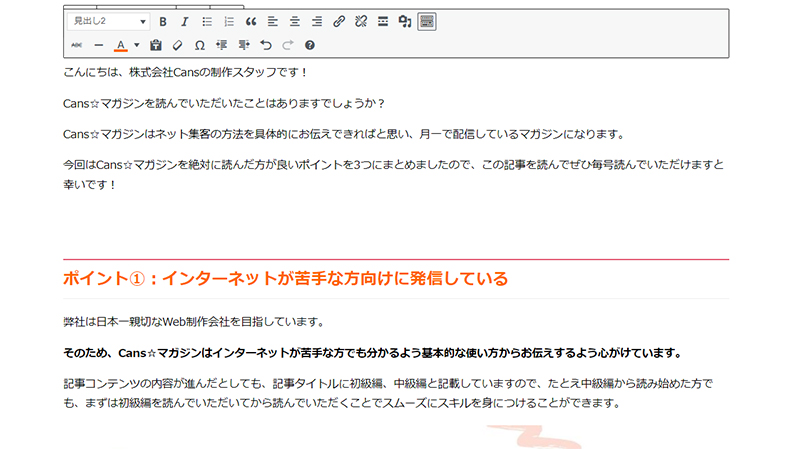Image resolution: width=800 pixels, height=450 pixels.
Task: Open the 見出し2 paragraph format dropdown
Action: (x=109, y=21)
